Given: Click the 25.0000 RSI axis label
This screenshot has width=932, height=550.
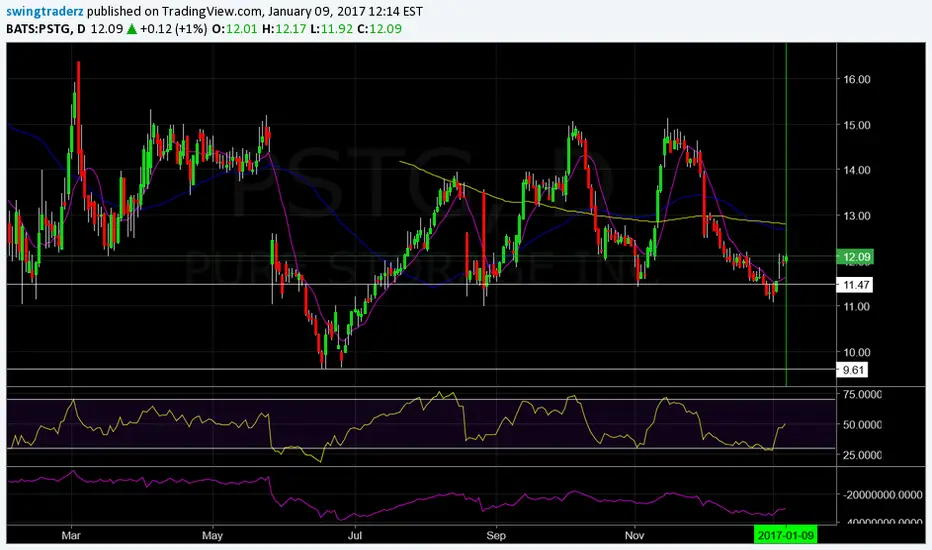Looking at the screenshot, I should pyautogui.click(x=862, y=455).
